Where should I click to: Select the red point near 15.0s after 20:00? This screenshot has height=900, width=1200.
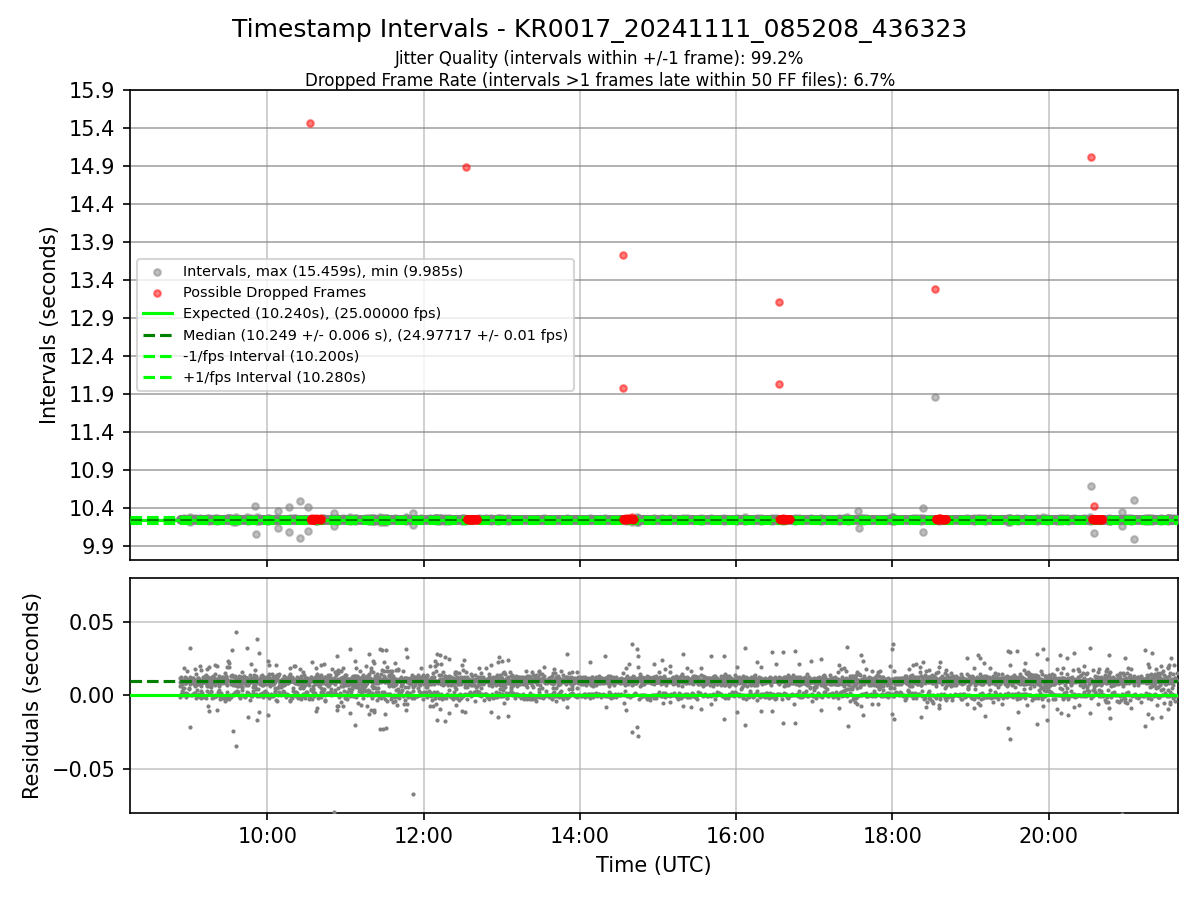[1091, 157]
